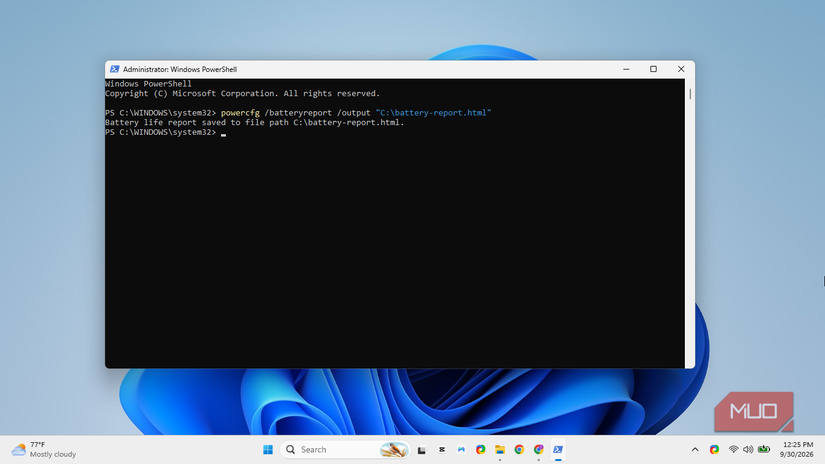Viewport: 825px width, 464px height.
Task: Check the battery status tray icon
Action: (764, 449)
